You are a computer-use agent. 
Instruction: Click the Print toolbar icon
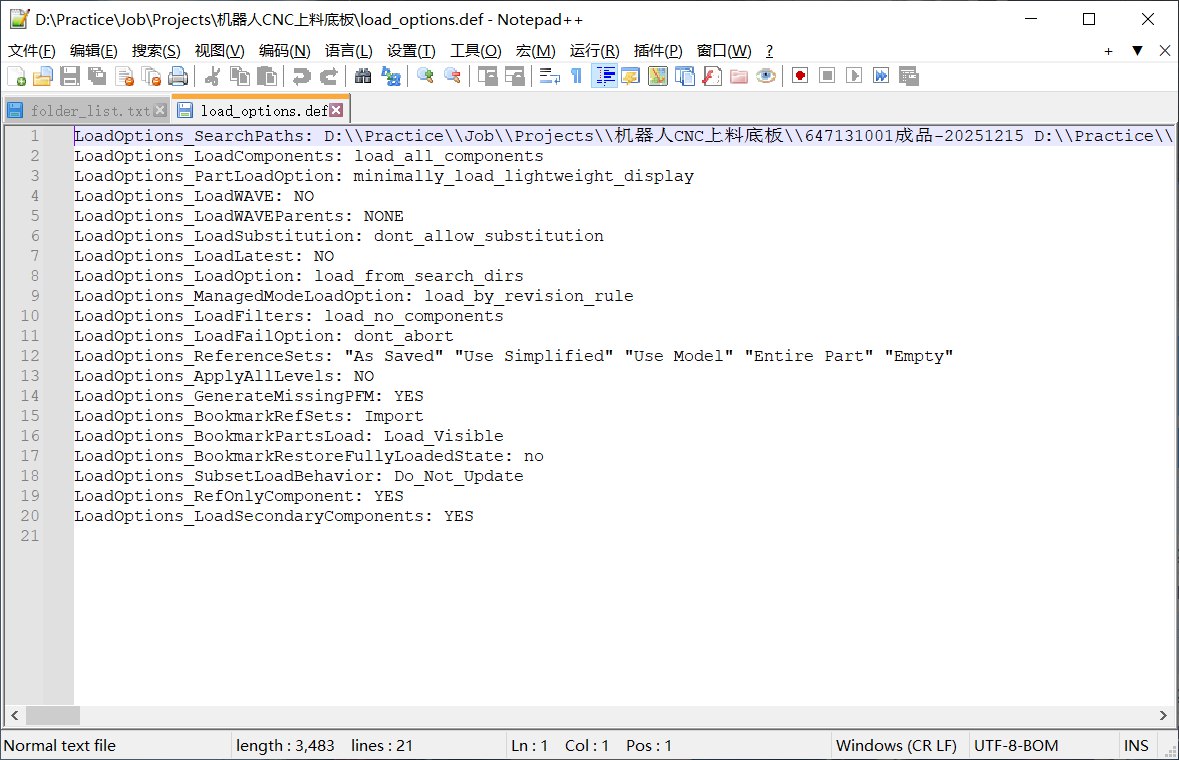(178, 76)
